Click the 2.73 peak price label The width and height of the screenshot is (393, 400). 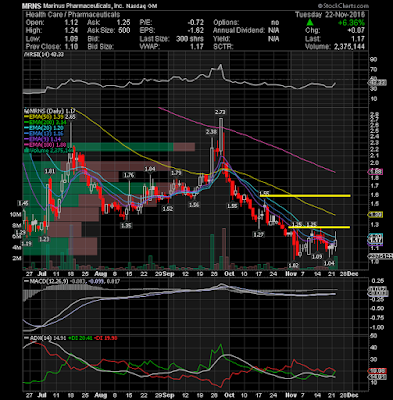(x=220, y=113)
